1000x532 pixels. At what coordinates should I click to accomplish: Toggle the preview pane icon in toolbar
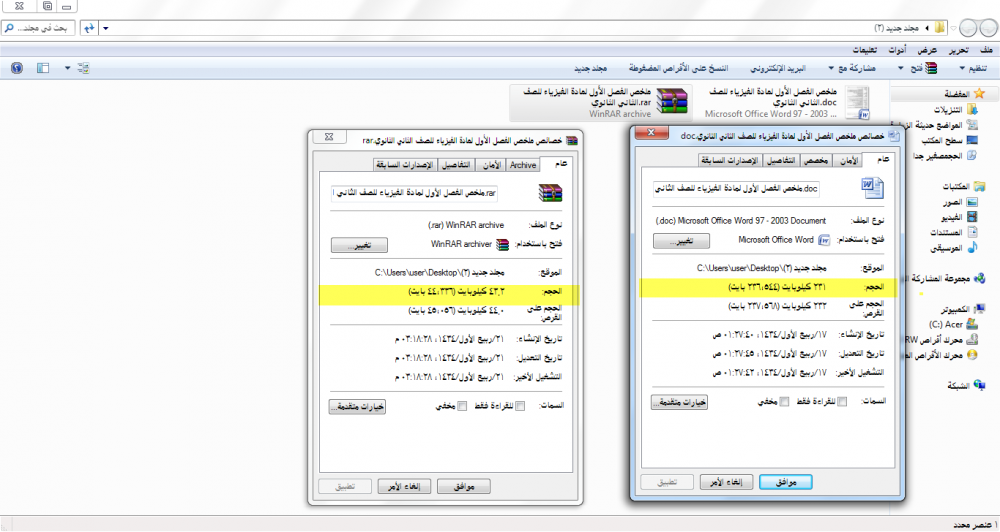tap(43, 68)
